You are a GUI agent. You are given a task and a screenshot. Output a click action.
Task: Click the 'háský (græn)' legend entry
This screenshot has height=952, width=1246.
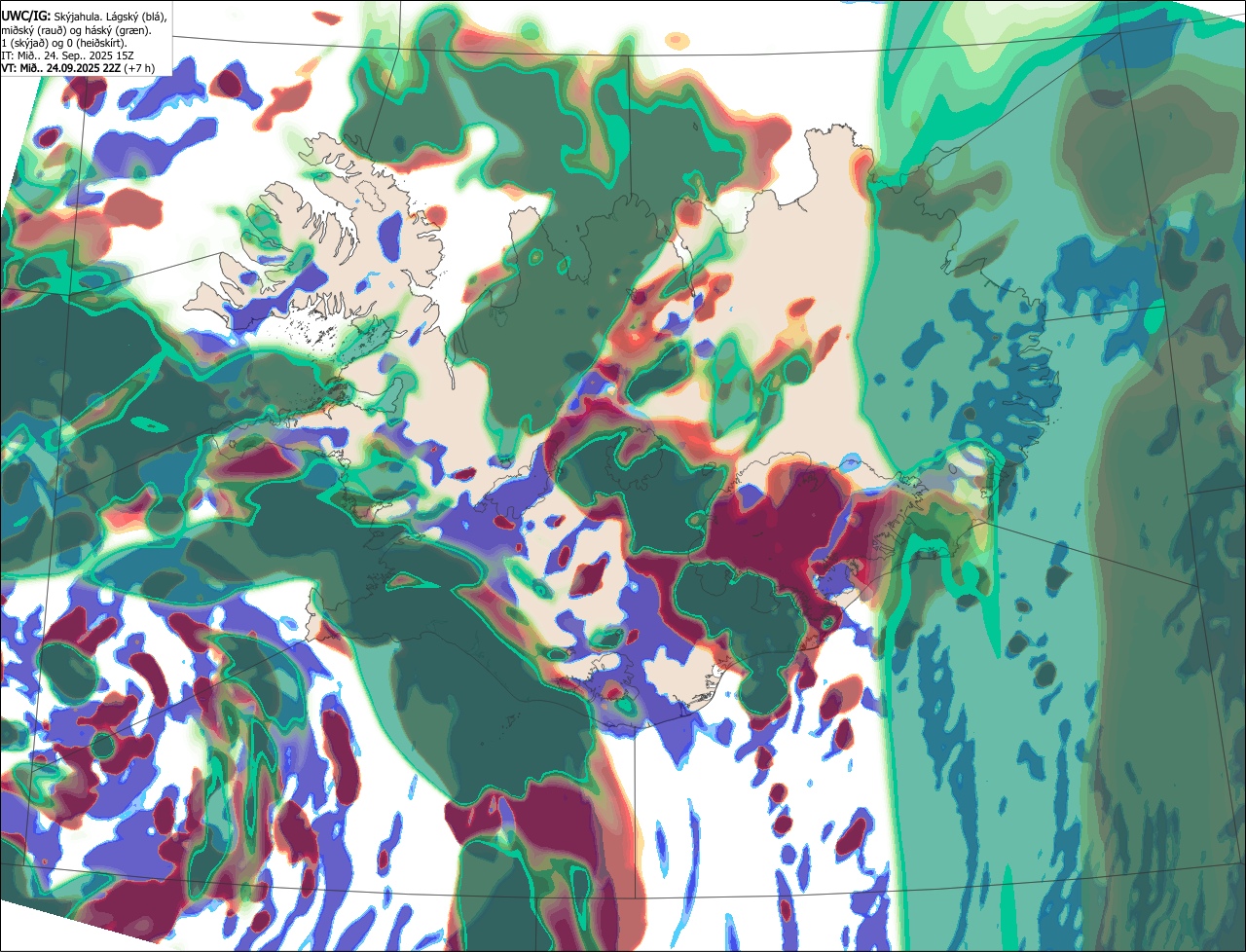117,31
